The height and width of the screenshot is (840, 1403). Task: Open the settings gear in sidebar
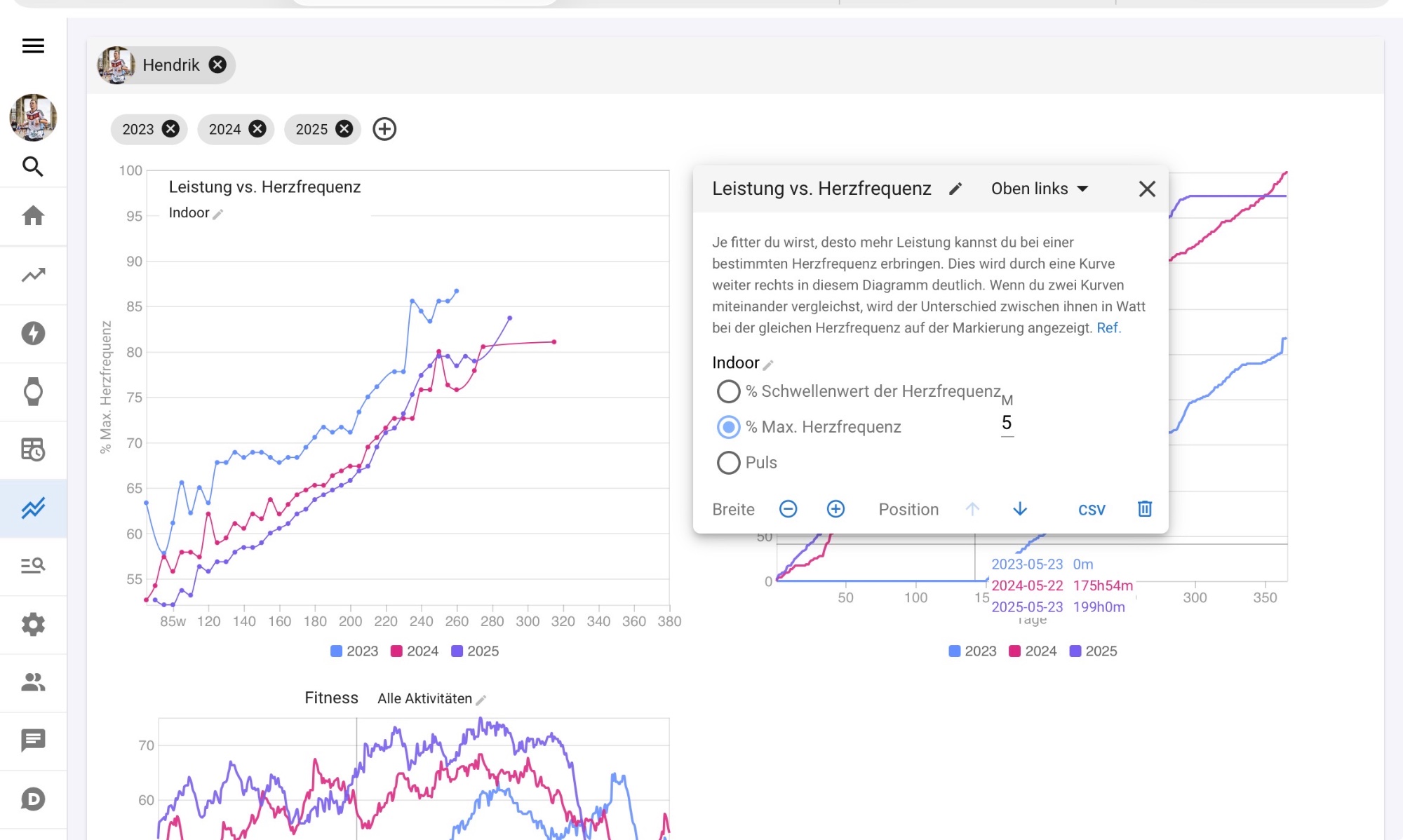pos(33,624)
